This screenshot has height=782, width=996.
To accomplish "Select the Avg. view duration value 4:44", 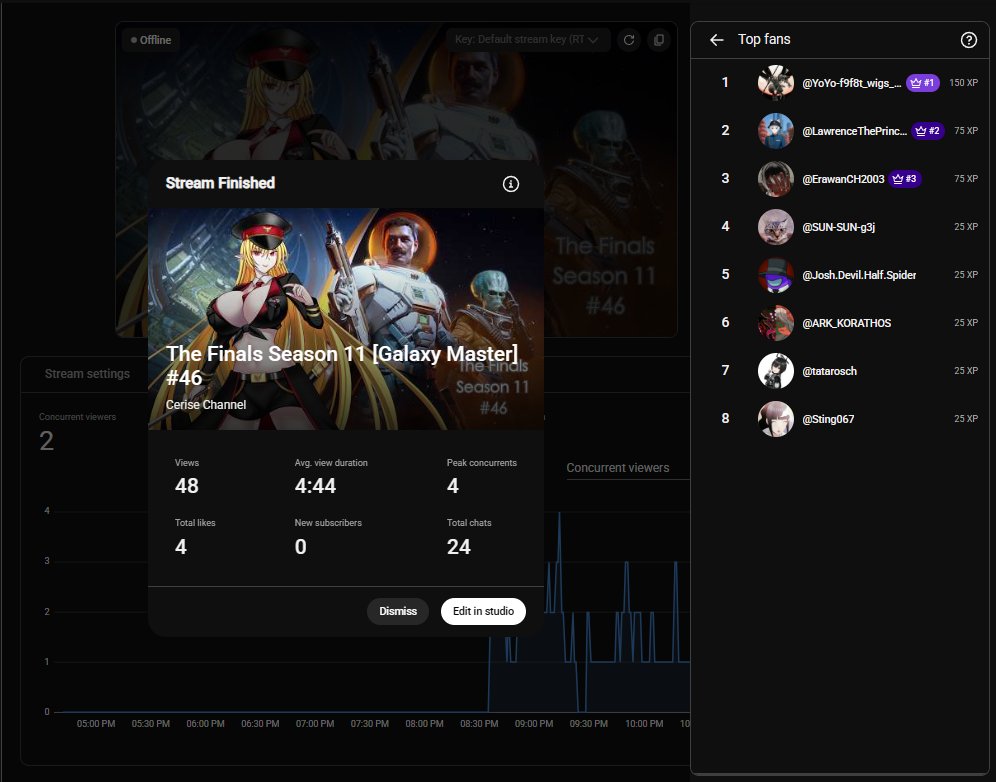I will pyautogui.click(x=315, y=486).
